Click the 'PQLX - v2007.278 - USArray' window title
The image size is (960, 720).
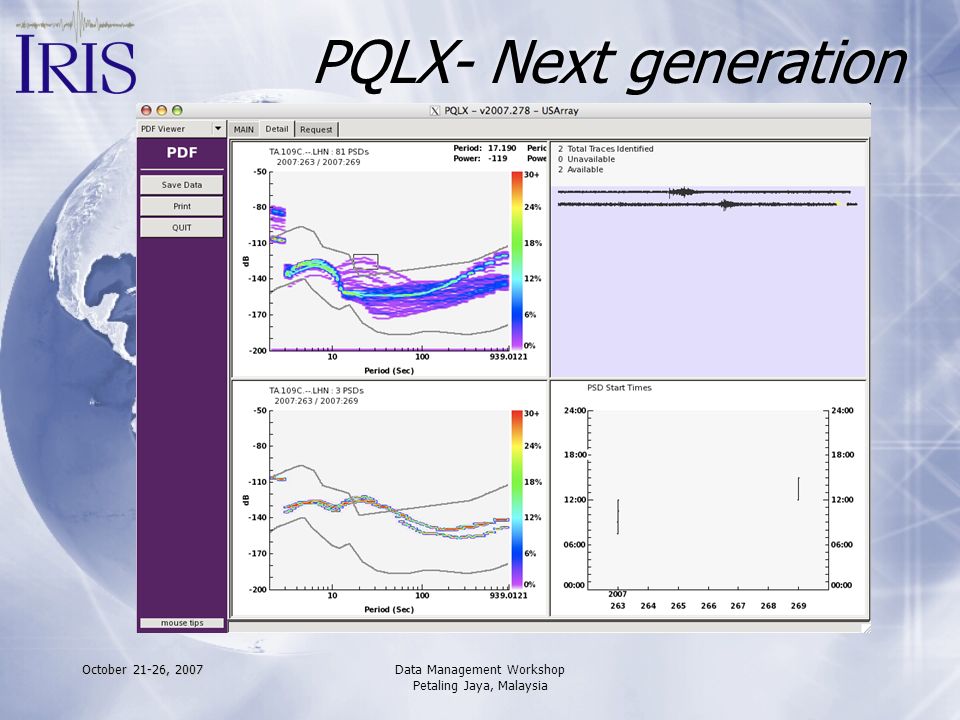[511, 111]
